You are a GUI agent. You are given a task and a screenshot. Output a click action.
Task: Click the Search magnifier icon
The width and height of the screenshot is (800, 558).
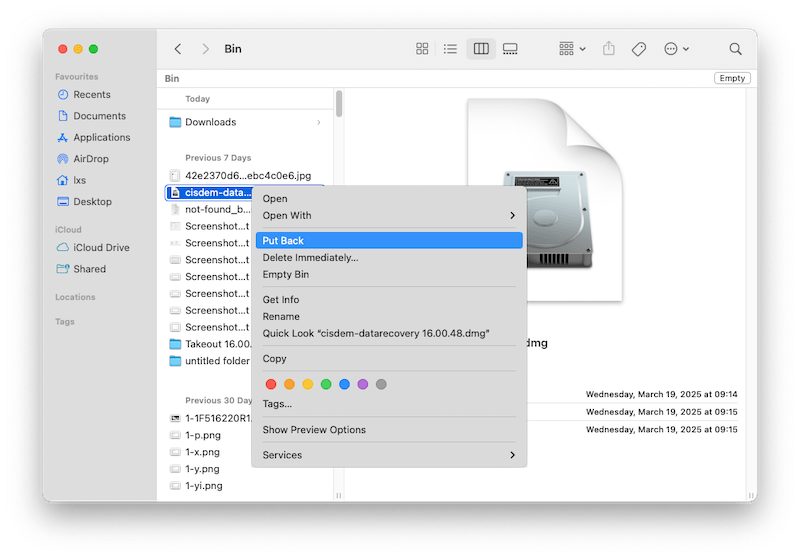click(x=735, y=49)
